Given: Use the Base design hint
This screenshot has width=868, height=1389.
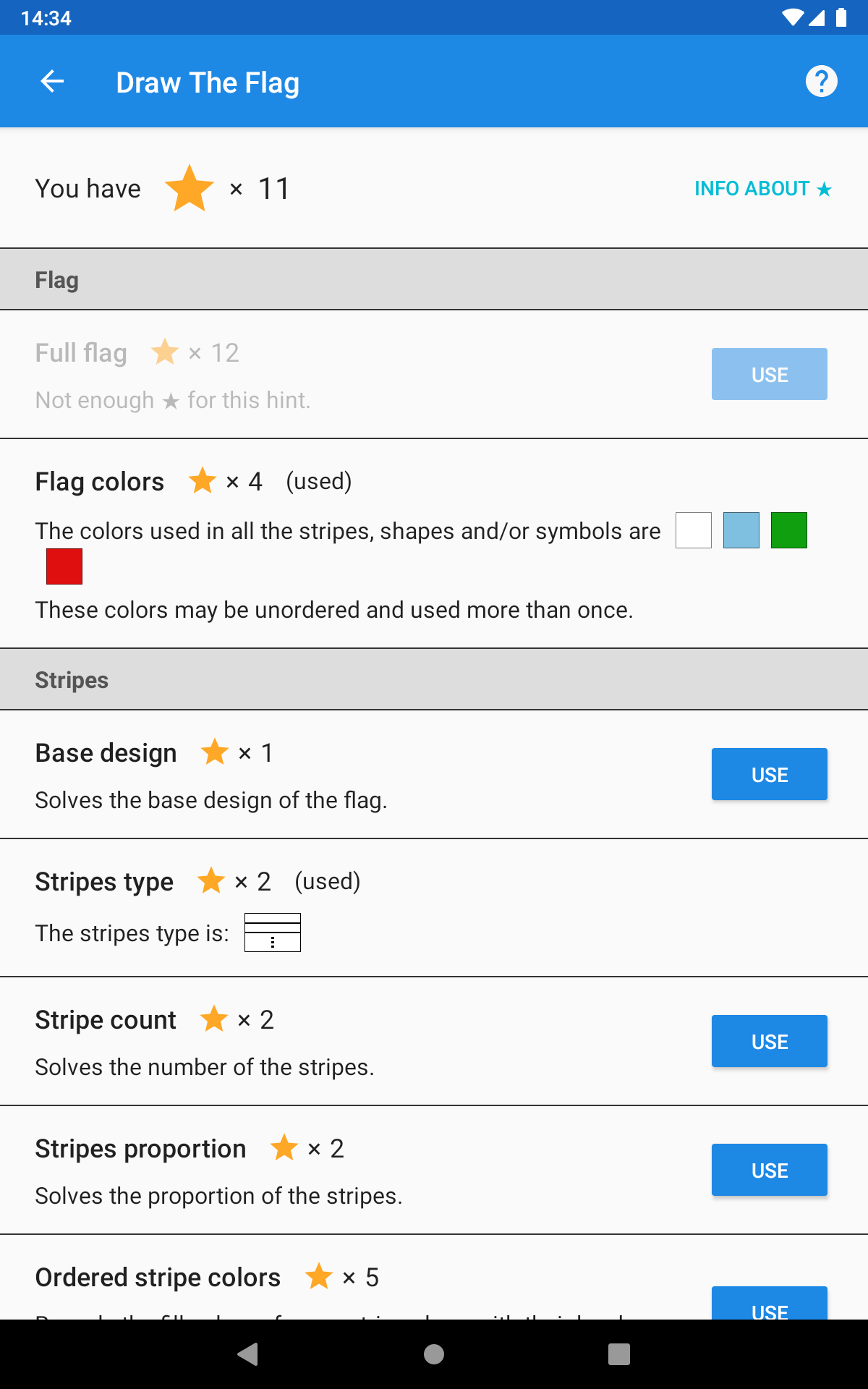Looking at the screenshot, I should pos(770,774).
